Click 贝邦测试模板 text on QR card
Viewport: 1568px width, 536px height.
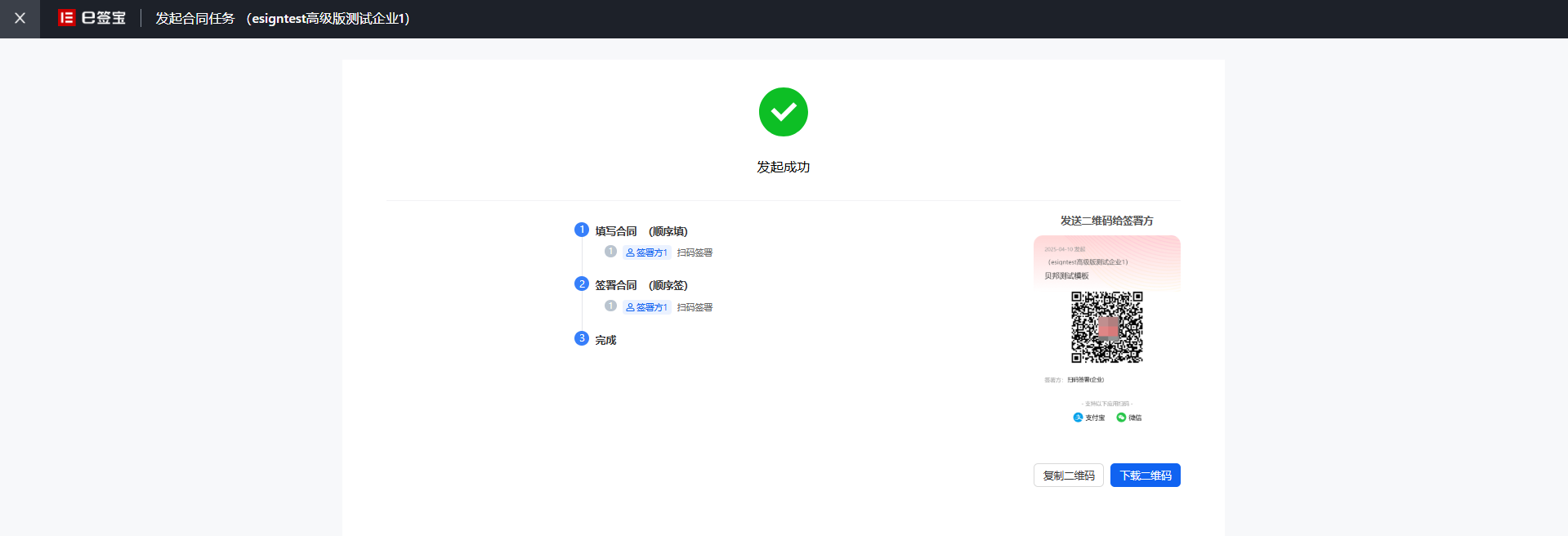[x=1066, y=276]
